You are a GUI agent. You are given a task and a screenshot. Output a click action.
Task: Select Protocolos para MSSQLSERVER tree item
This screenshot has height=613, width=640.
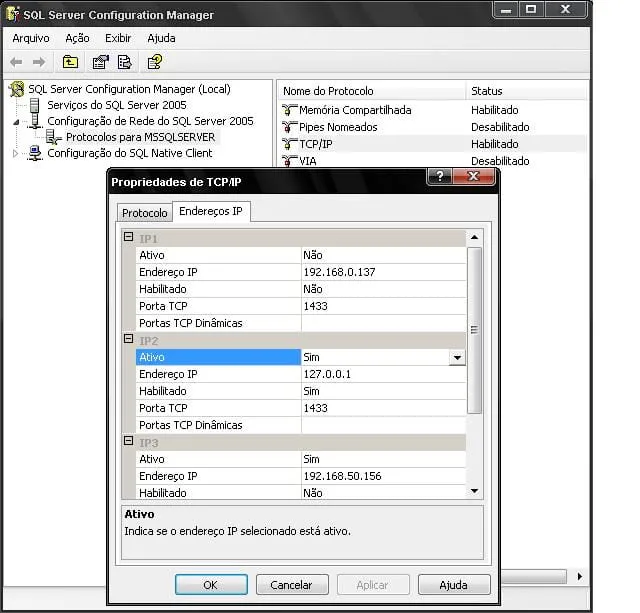click(140, 137)
